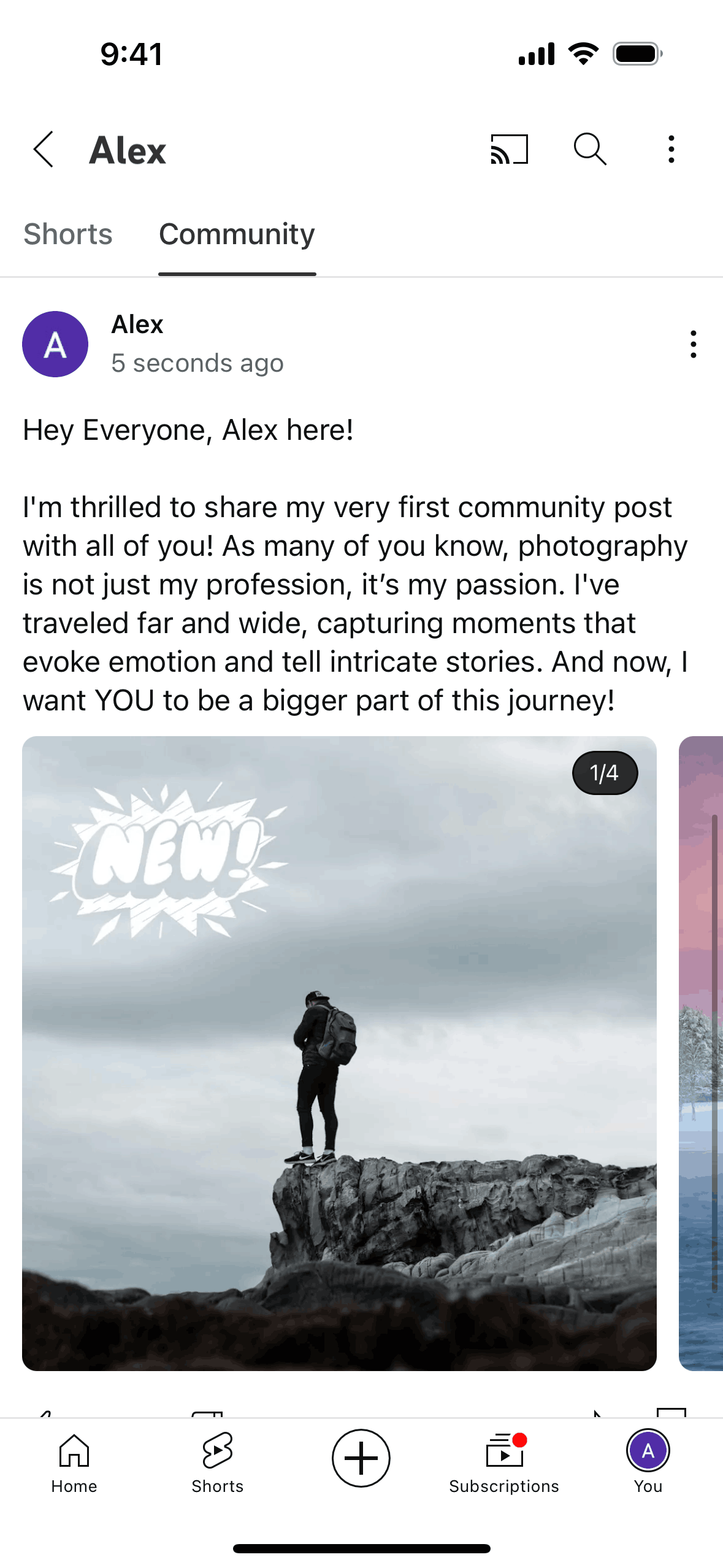Open Subscriptions with red notification dot
Screen dimensions: 723x1568
click(504, 1464)
